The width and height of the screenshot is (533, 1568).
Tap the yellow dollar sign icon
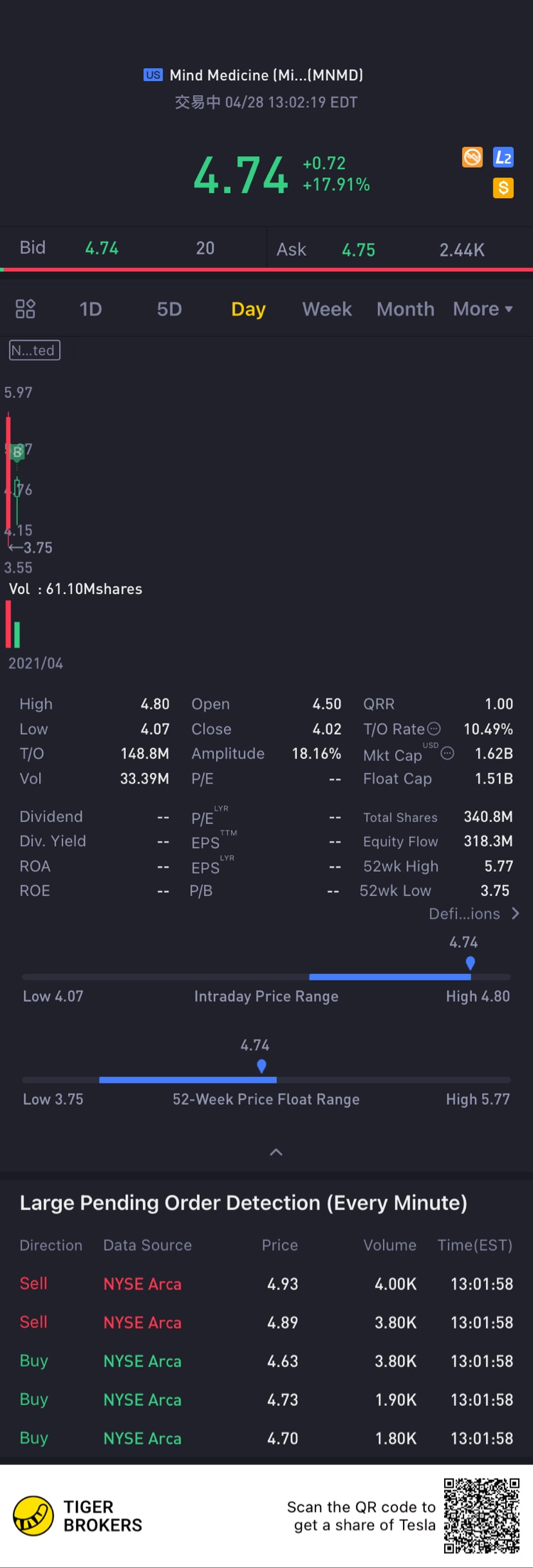click(503, 188)
